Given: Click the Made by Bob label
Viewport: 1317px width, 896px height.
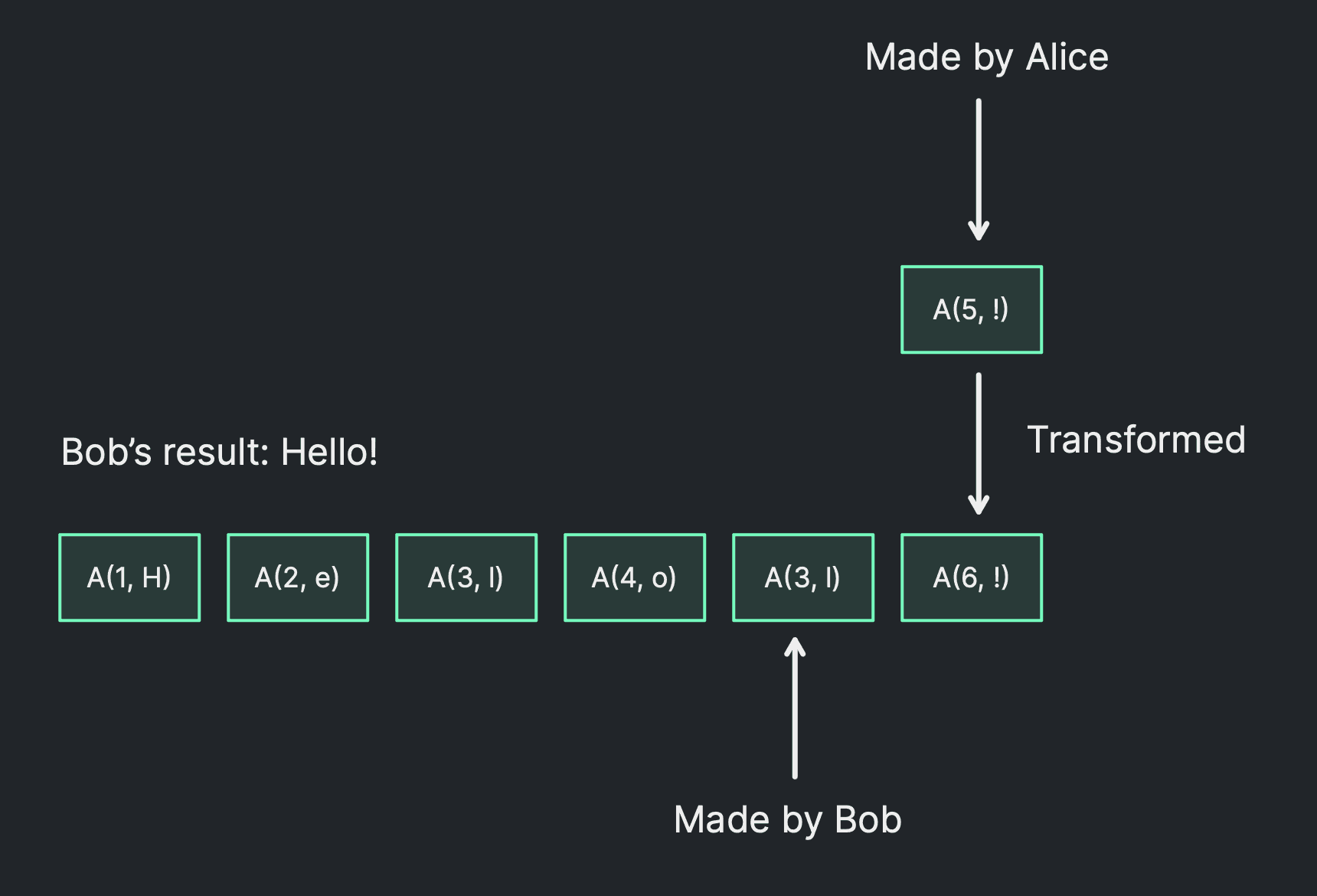Looking at the screenshot, I should tap(787, 820).
